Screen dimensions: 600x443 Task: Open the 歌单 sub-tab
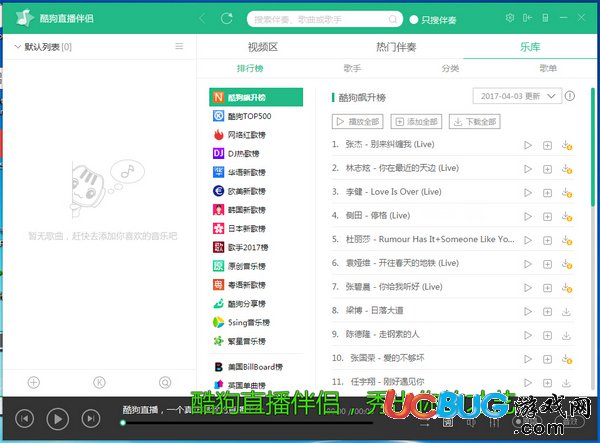pyautogui.click(x=548, y=68)
